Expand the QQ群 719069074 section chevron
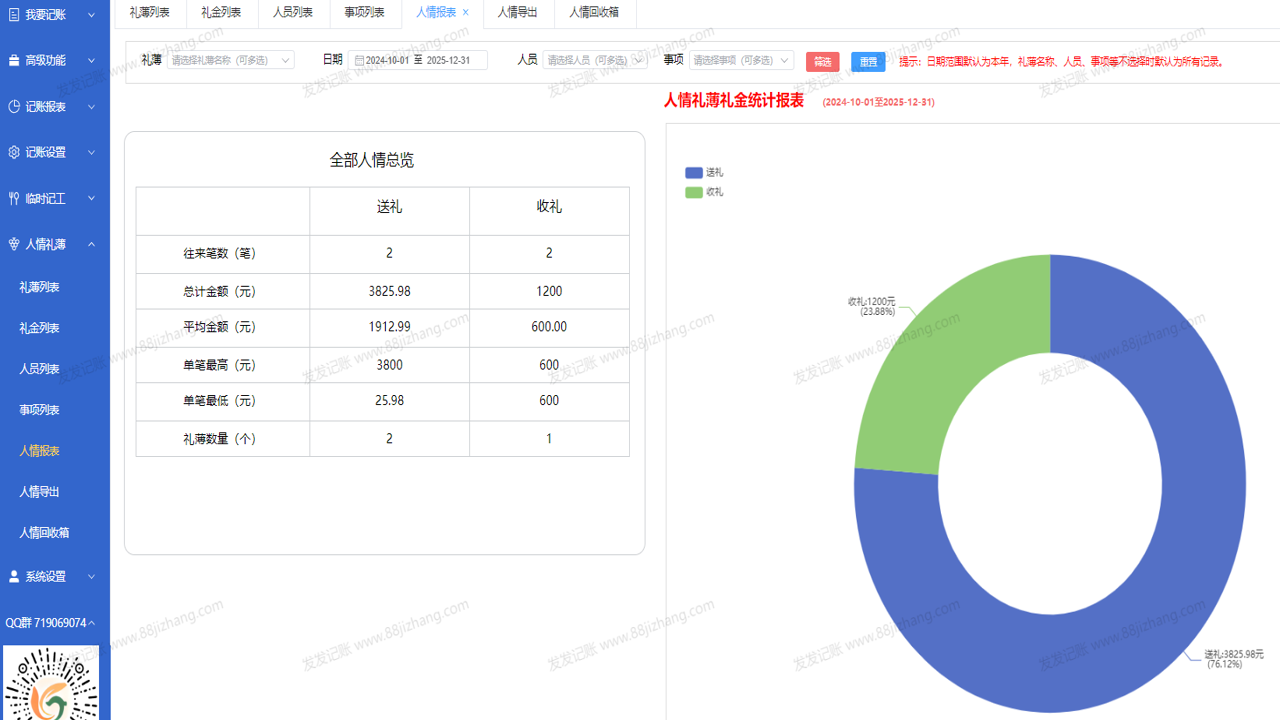1280x720 pixels. pos(92,623)
